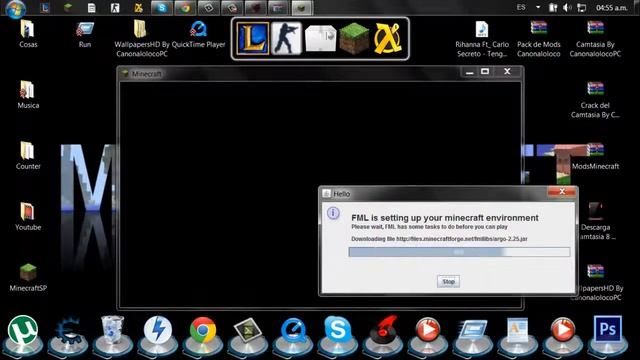Open the Run shortcut on the desktop
Image resolution: width=640 pixels, height=360 pixels.
pos(84,34)
